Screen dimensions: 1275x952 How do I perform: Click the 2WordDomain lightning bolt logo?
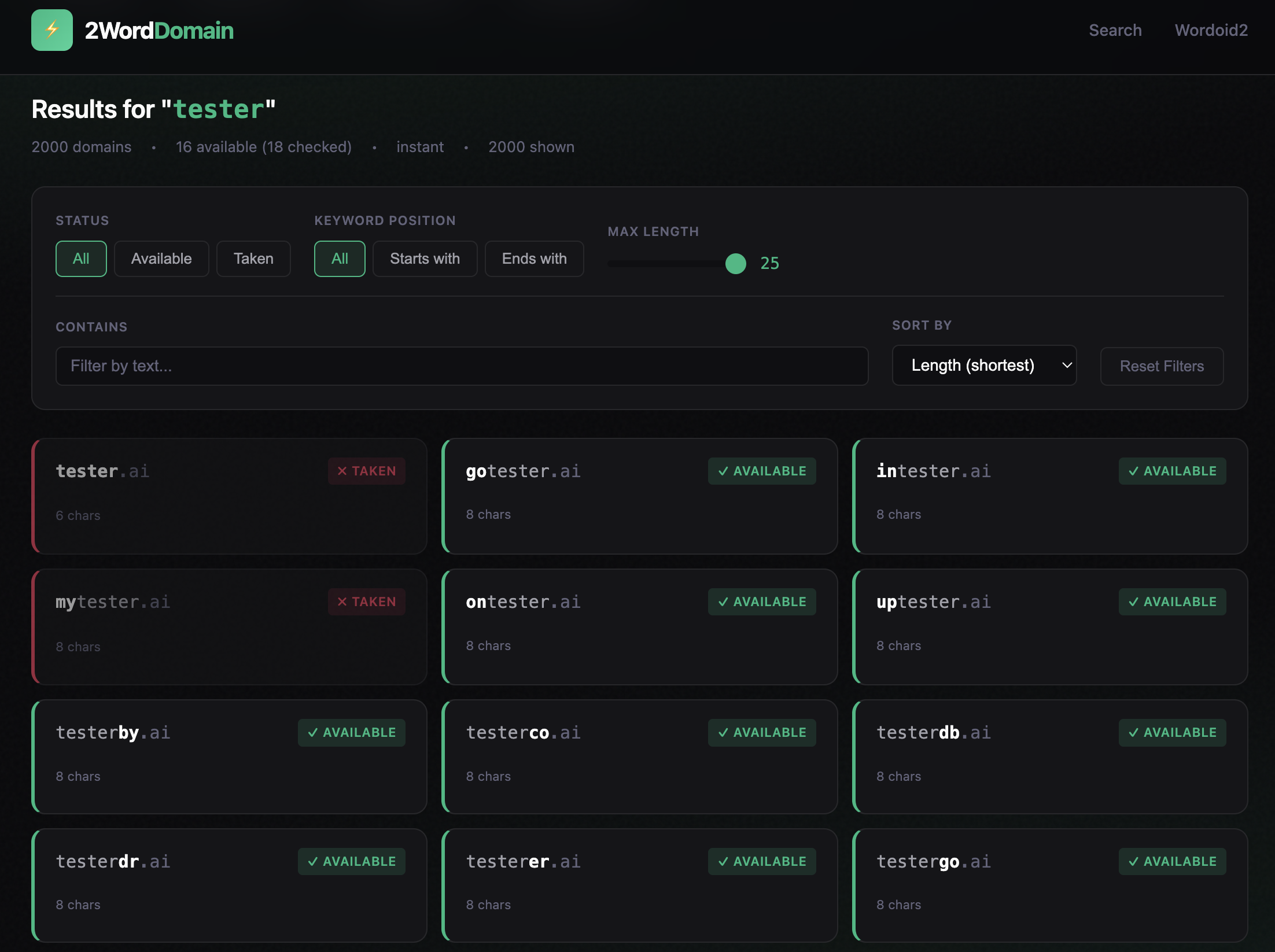coord(51,30)
